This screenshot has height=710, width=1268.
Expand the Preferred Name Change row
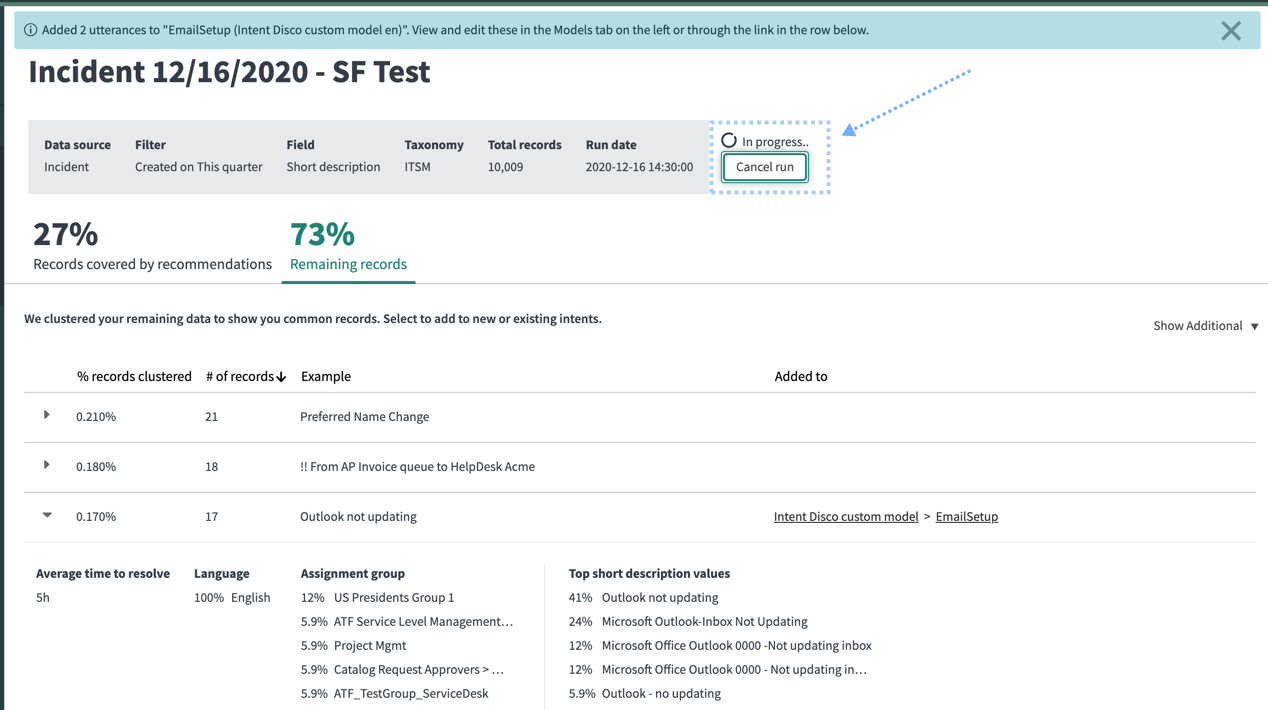[47, 415]
